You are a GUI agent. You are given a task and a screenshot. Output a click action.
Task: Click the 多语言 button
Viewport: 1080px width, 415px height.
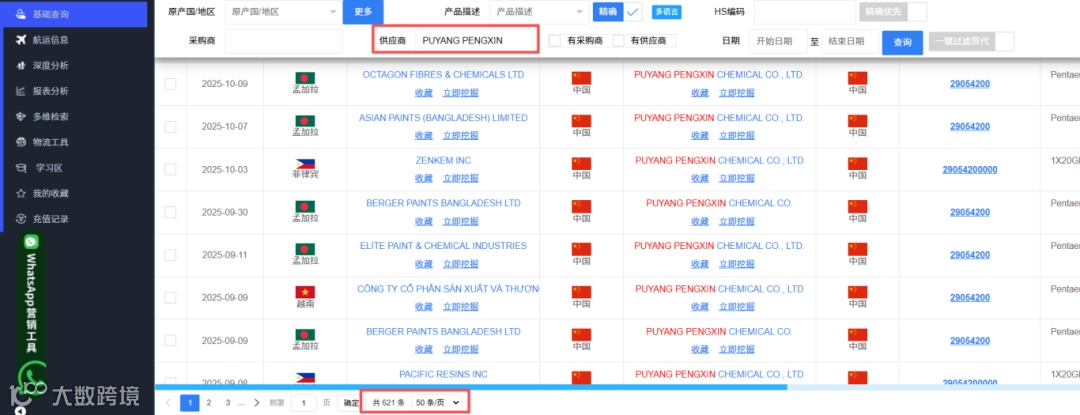[x=665, y=12]
